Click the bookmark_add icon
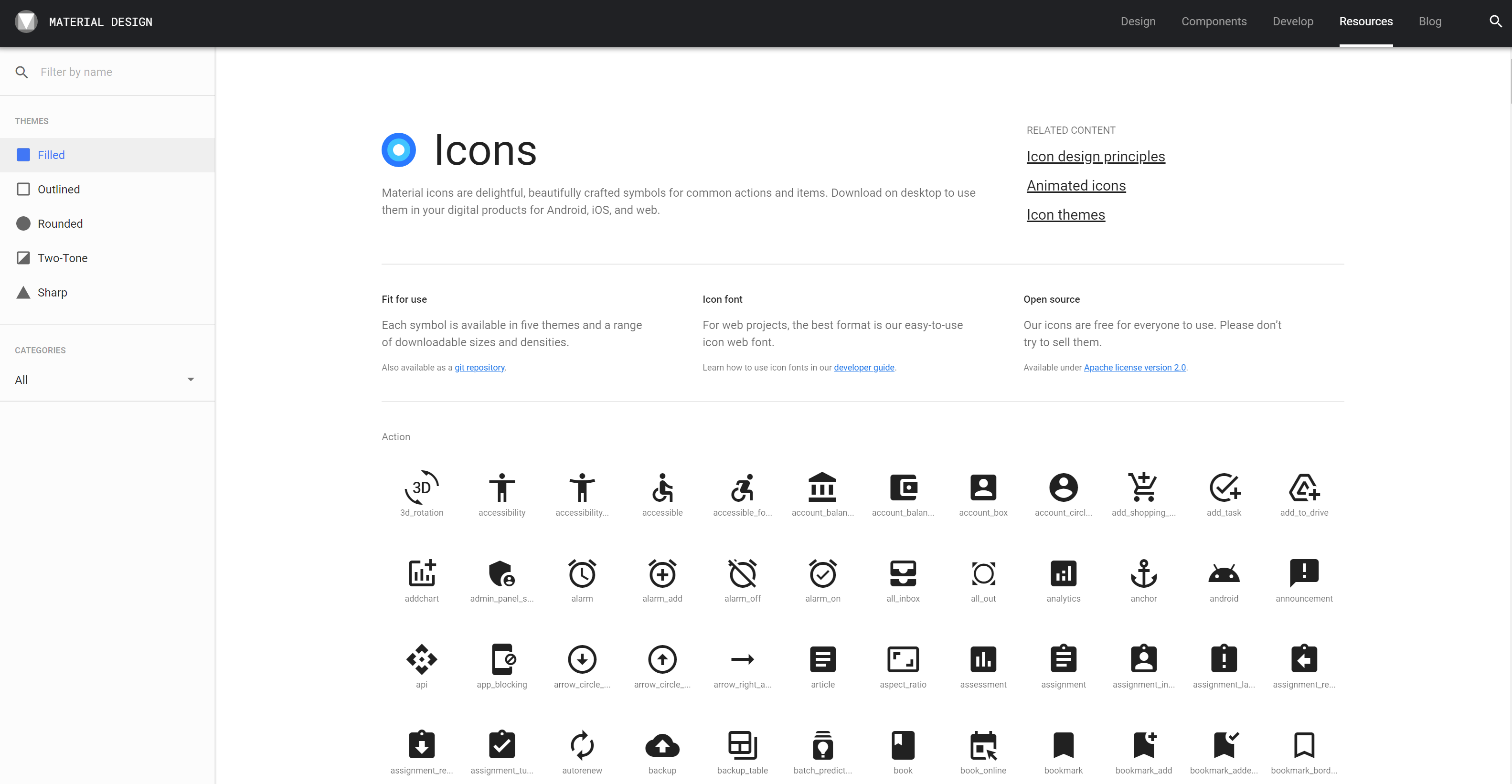The image size is (1512, 784). click(x=1143, y=745)
